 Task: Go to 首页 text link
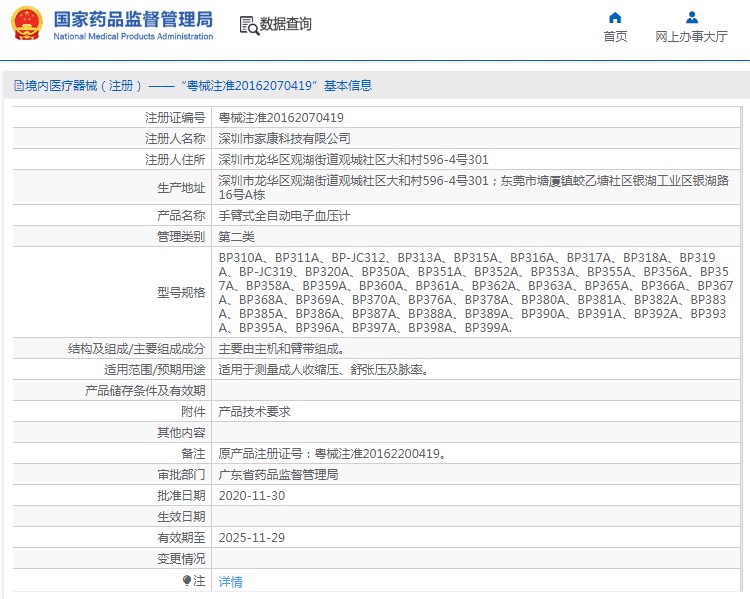(x=615, y=36)
